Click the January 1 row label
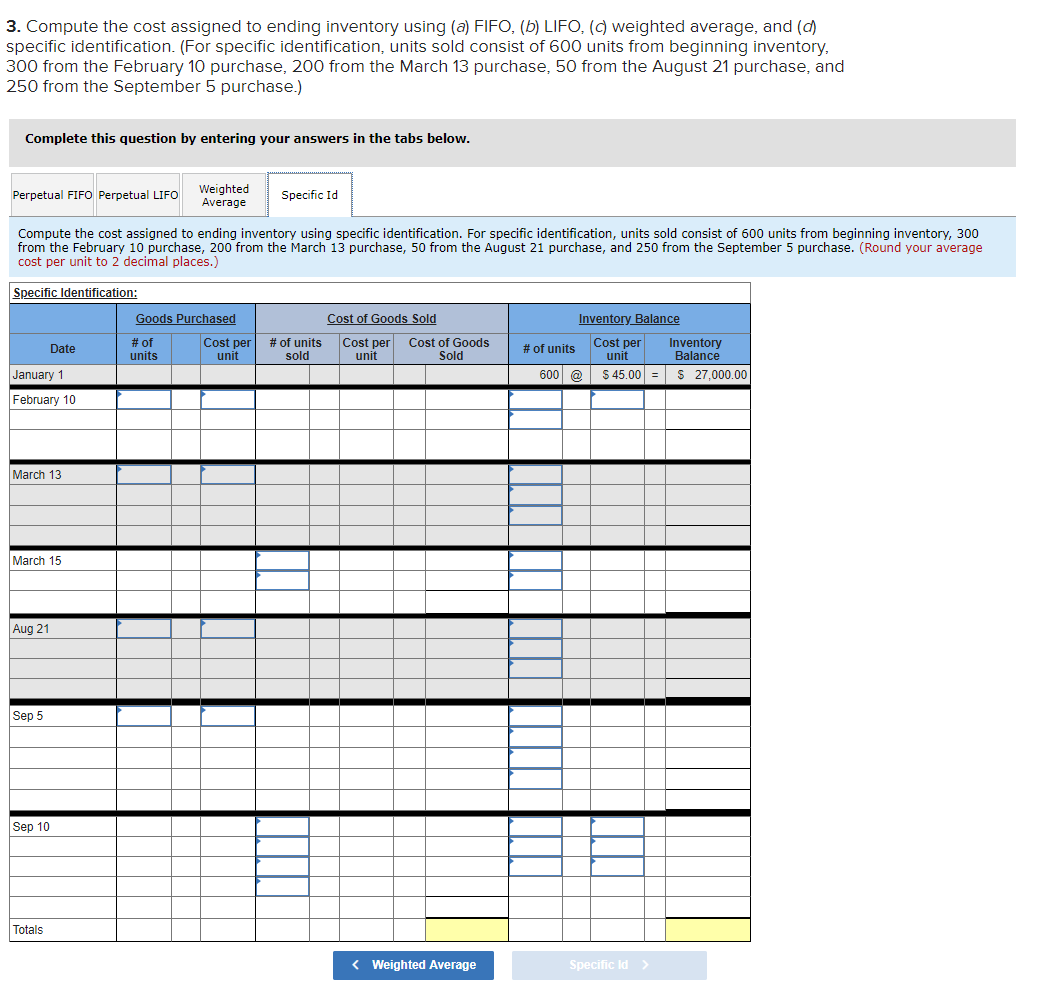 [38, 375]
